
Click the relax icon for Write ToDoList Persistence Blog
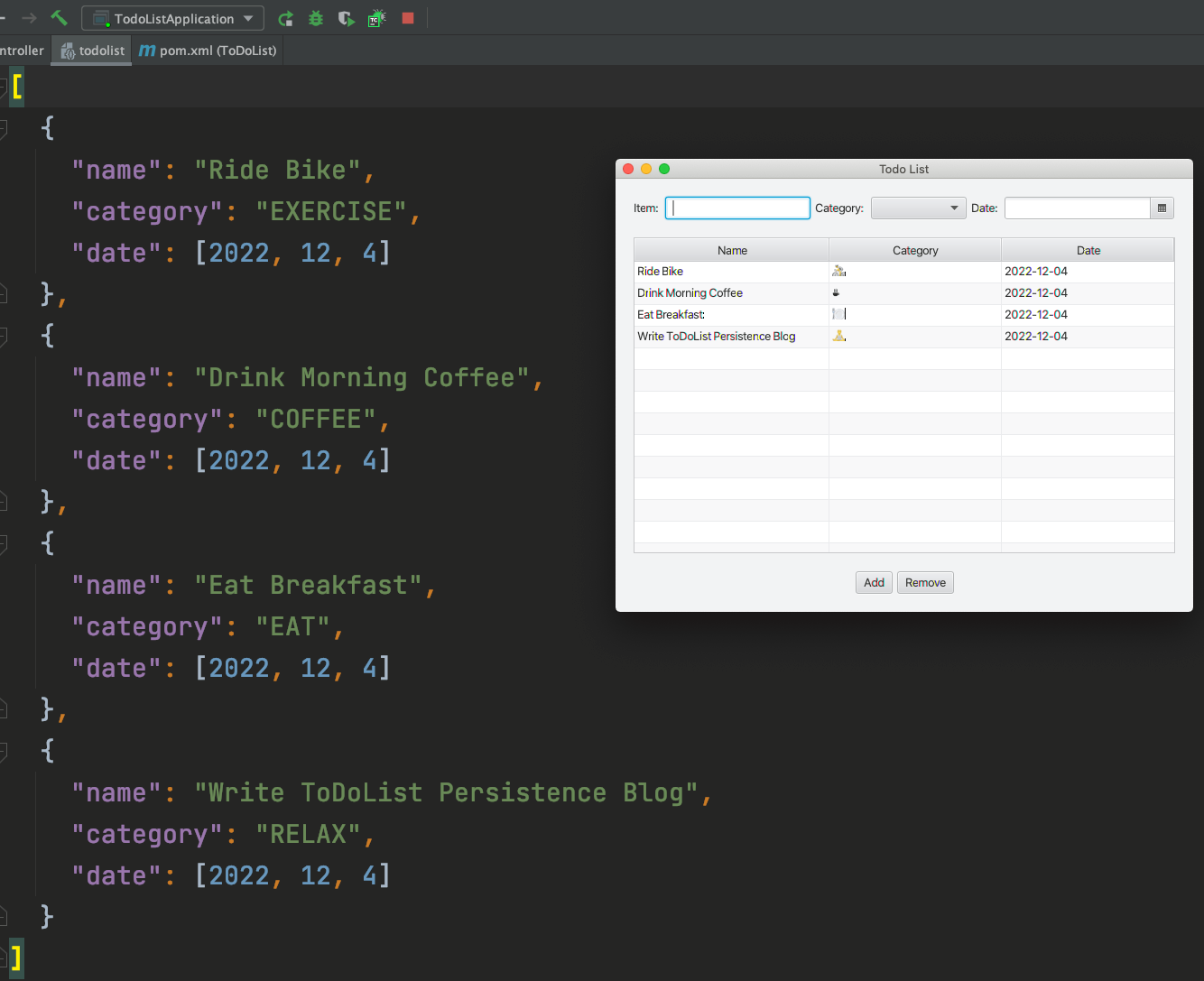point(838,335)
